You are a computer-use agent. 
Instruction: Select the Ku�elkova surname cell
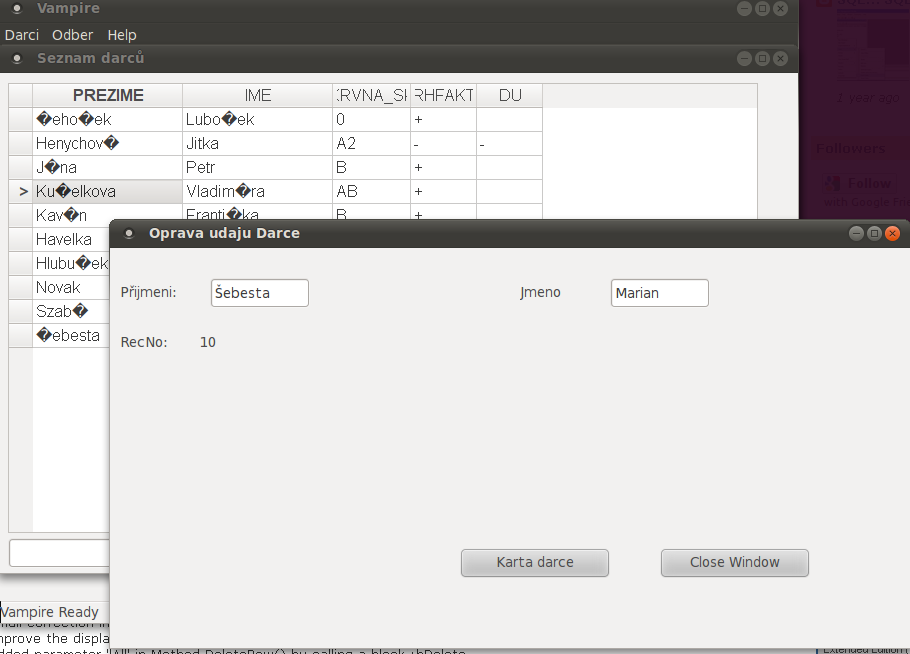pyautogui.click(x=107, y=191)
